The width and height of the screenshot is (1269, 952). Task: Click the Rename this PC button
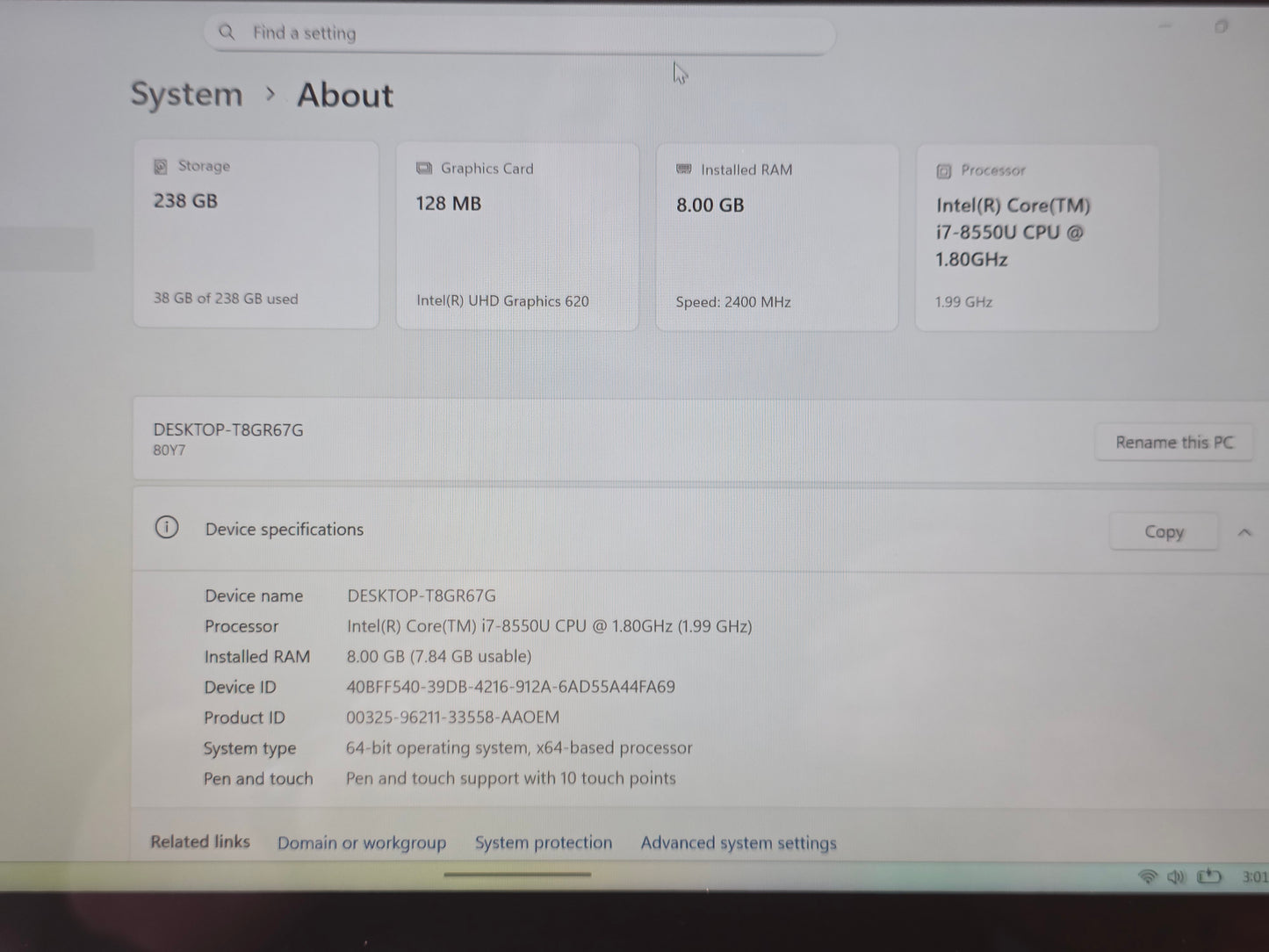(x=1174, y=442)
